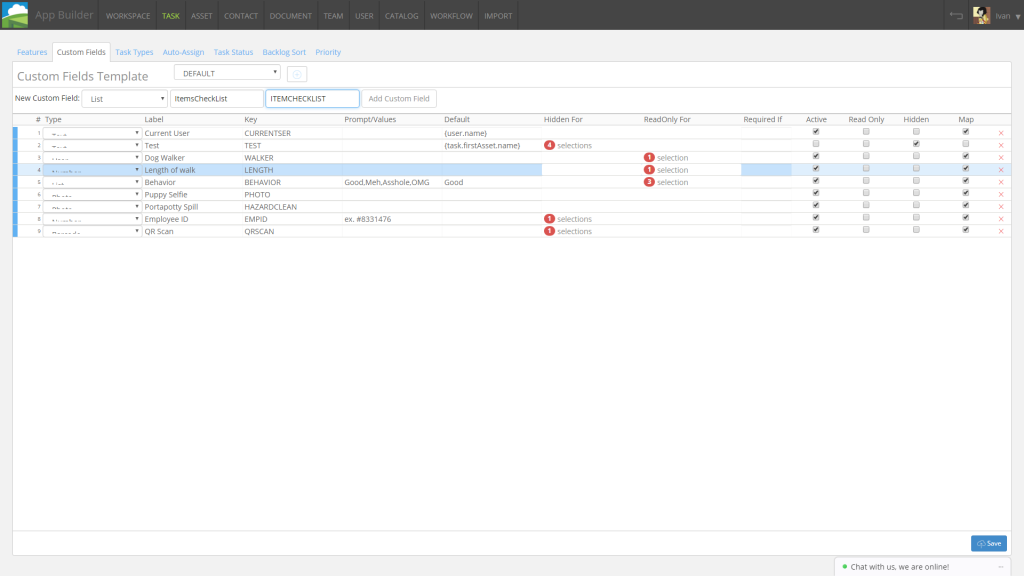1024x576 pixels.
Task: Minimize the chat widget
Action: tap(1001, 567)
